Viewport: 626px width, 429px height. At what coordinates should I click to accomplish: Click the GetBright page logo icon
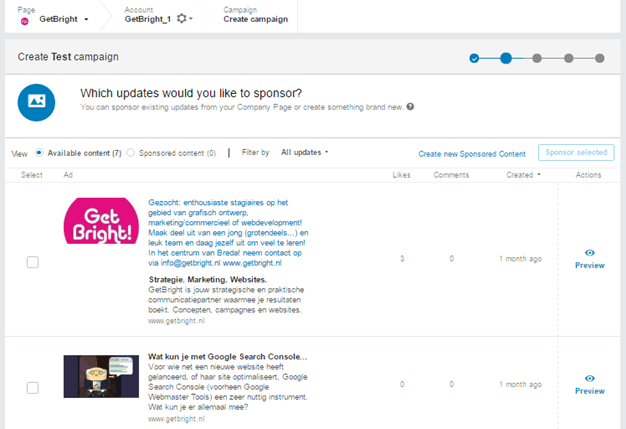[x=24, y=22]
